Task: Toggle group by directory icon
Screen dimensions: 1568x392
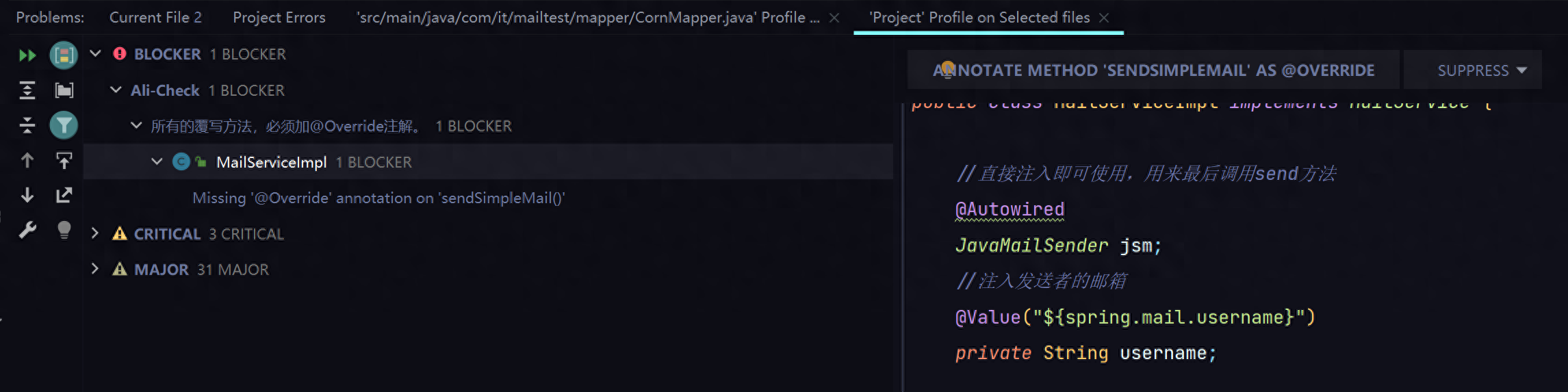Action: coord(64,90)
